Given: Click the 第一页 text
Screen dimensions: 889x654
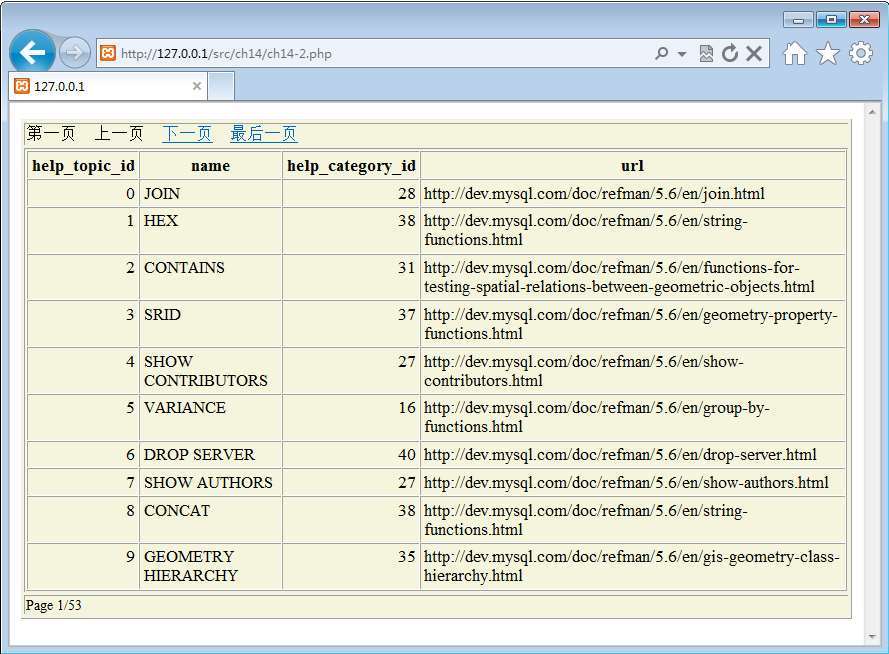Looking at the screenshot, I should pyautogui.click(x=51, y=134).
